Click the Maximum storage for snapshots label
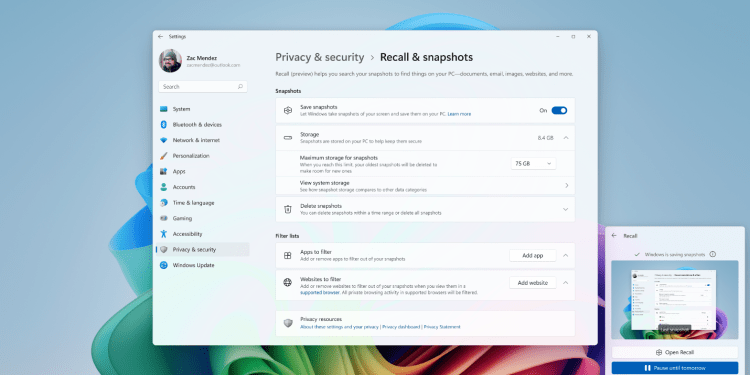 (339, 157)
